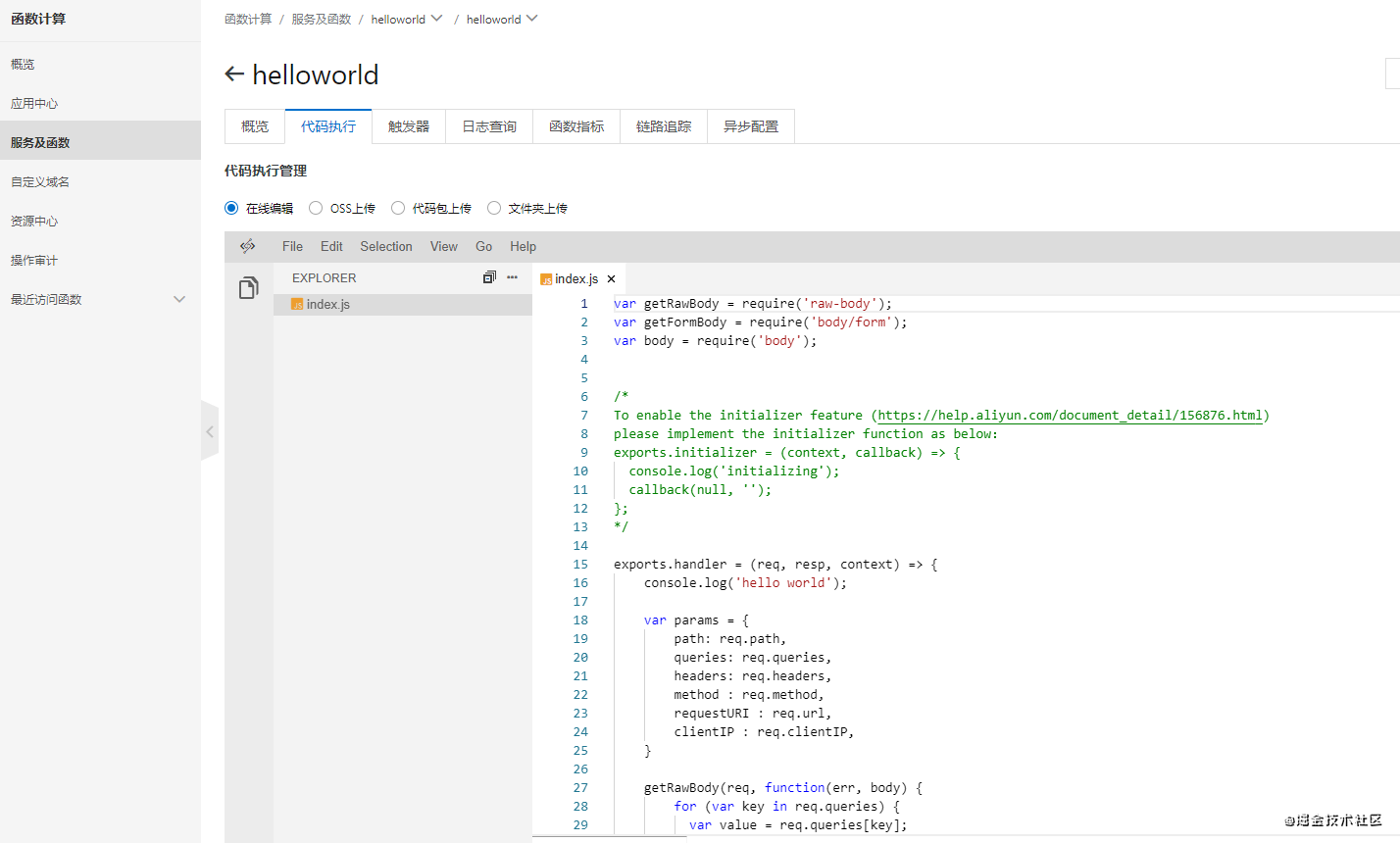Screen dimensions: 1400x843
Task: Open the Edit menu in editor
Action: click(331, 246)
